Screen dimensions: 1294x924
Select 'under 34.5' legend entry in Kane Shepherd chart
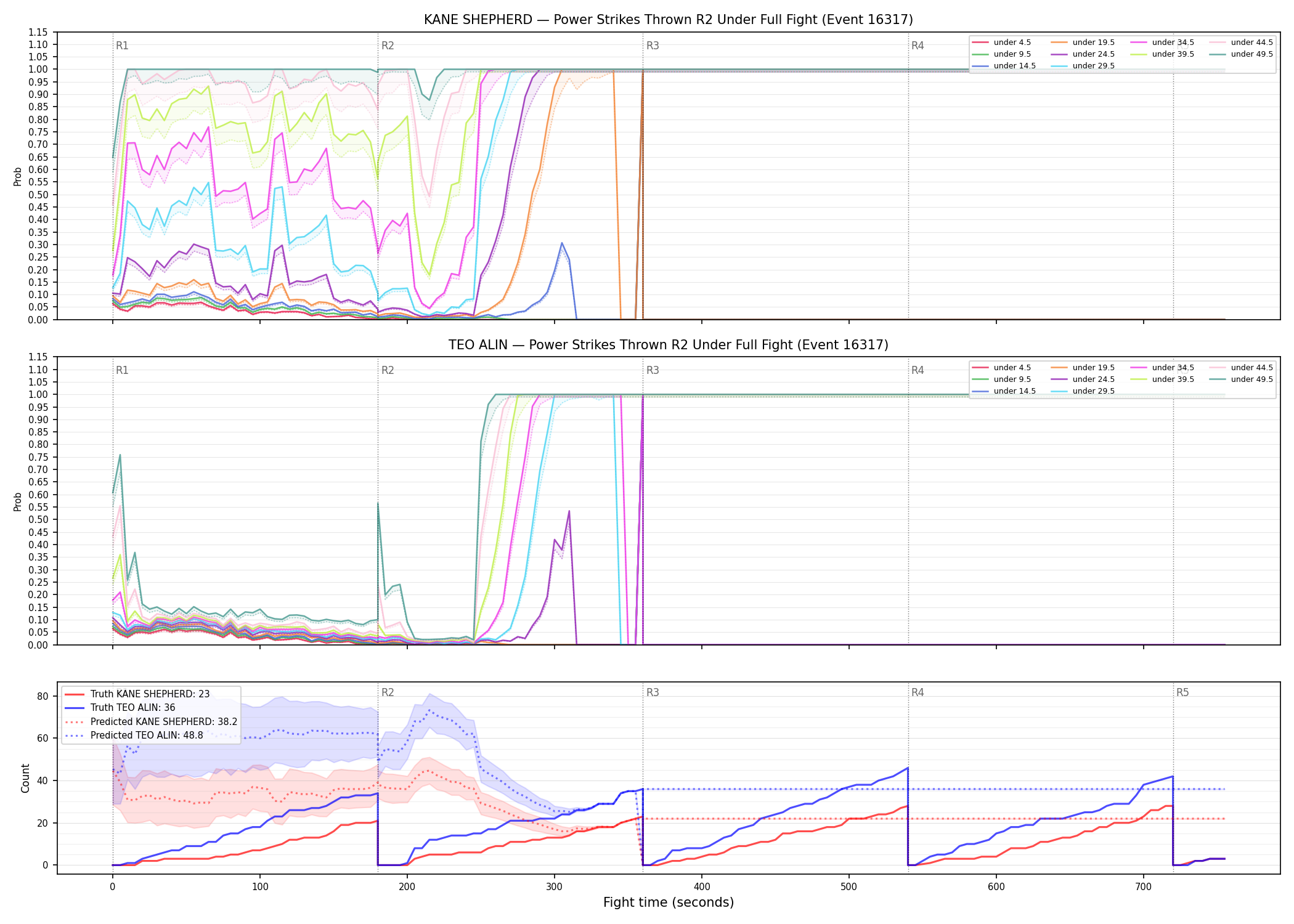(1162, 43)
